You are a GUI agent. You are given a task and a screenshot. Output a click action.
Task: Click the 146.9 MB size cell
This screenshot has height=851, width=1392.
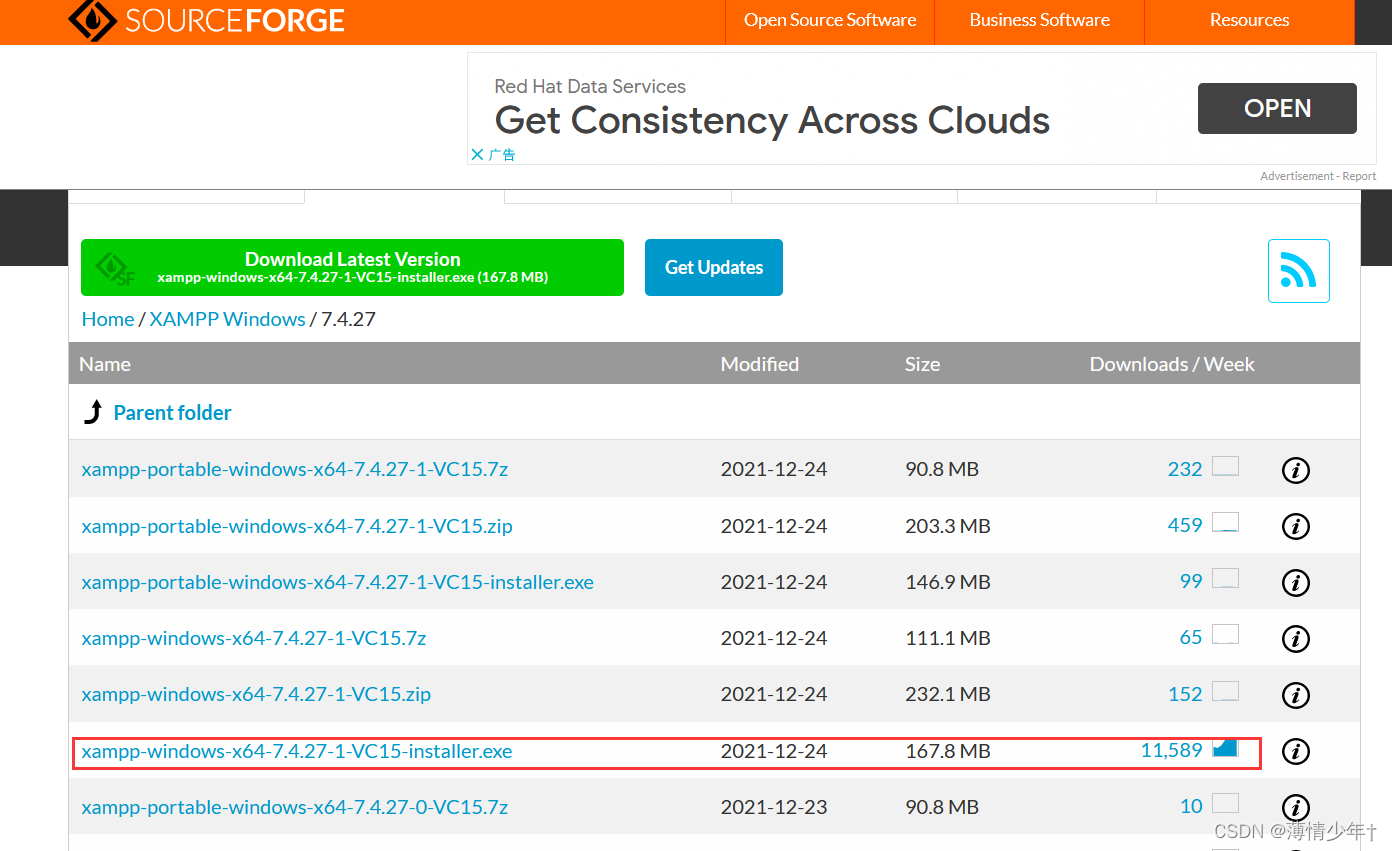coord(948,582)
